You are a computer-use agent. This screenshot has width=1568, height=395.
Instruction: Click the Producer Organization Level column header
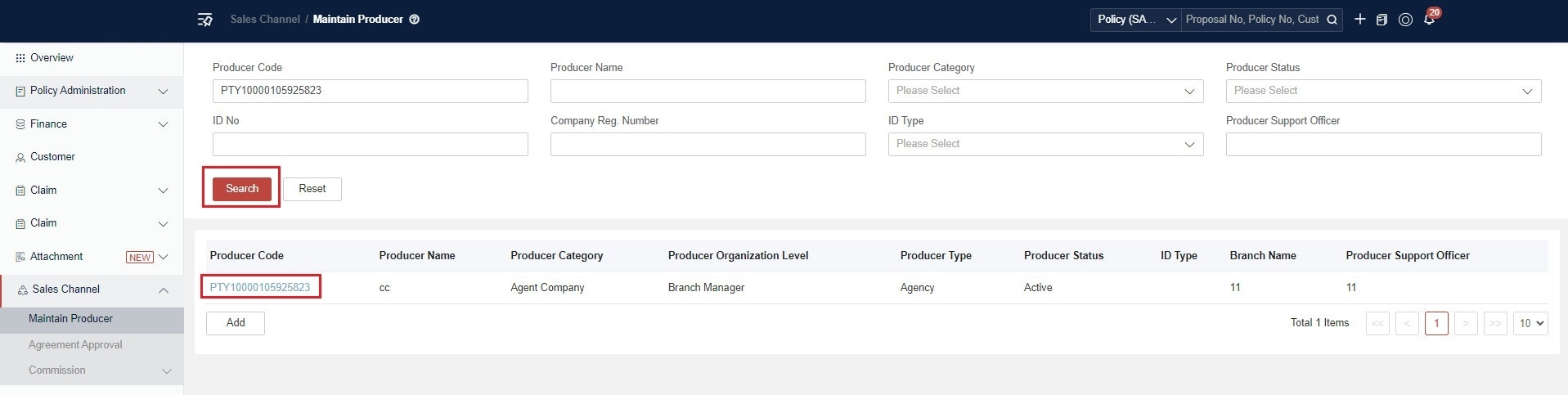(738, 256)
